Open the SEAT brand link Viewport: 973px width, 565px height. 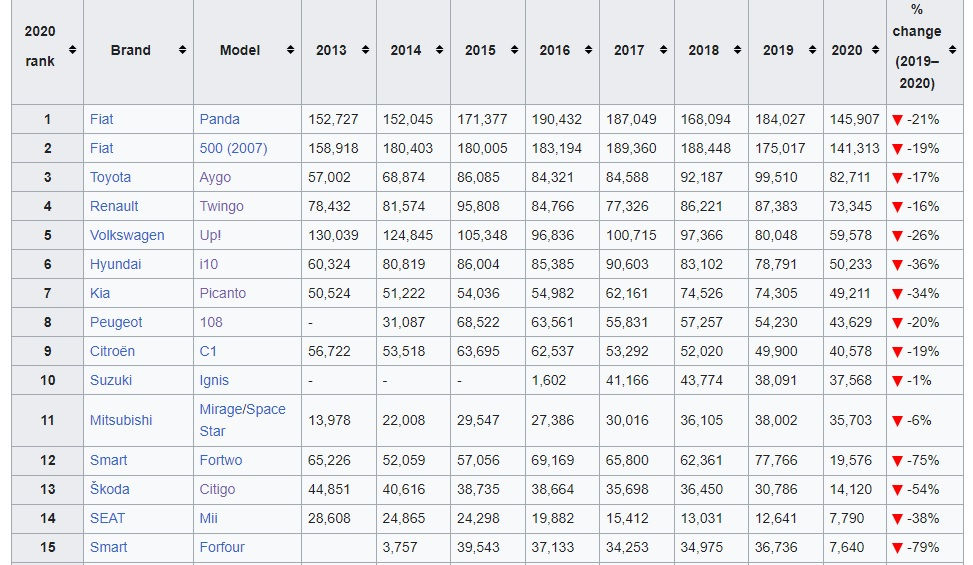pos(107,518)
